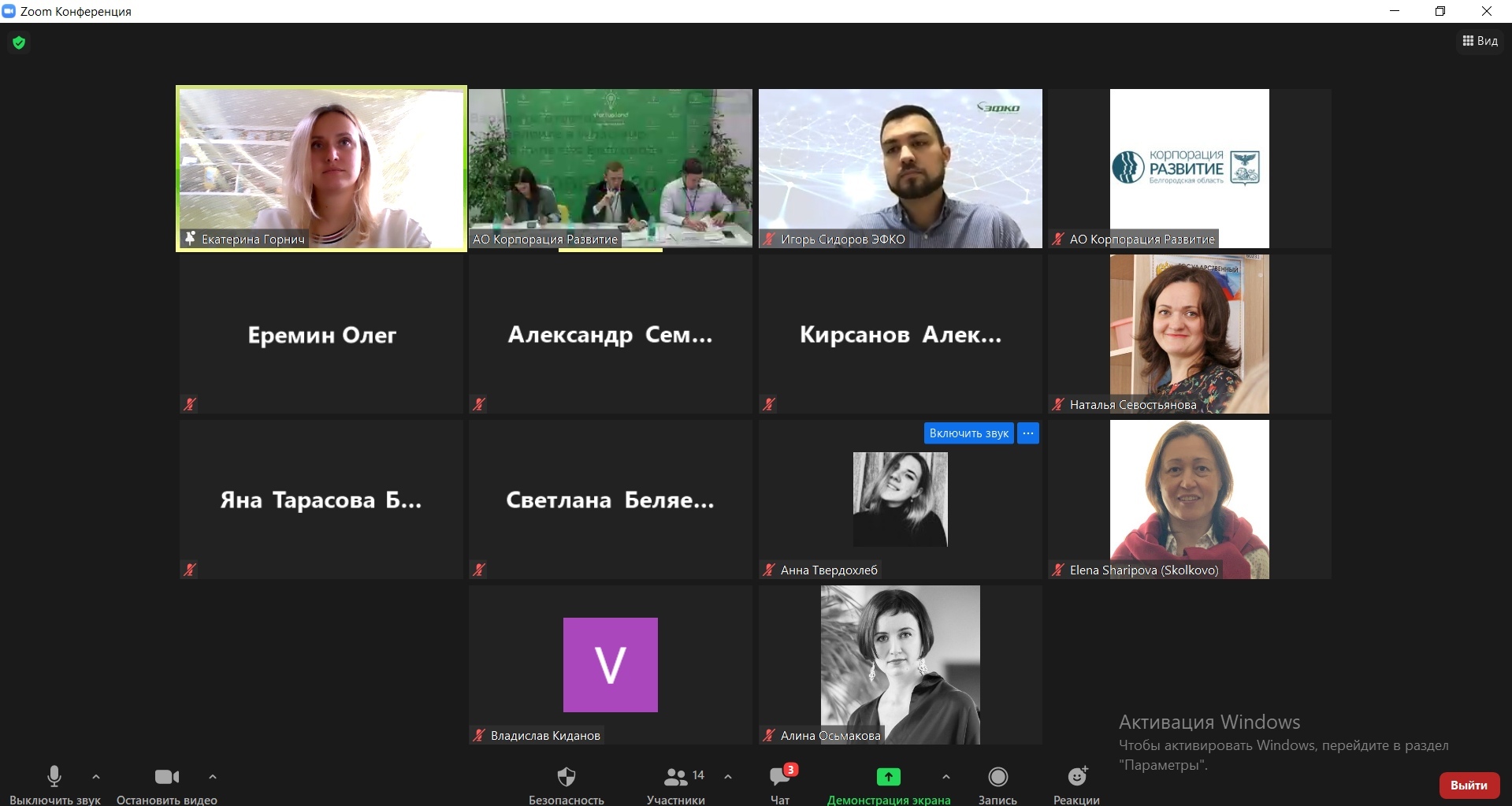Restore down the Zoom Конференция window
The image size is (1512, 806).
click(x=1440, y=11)
